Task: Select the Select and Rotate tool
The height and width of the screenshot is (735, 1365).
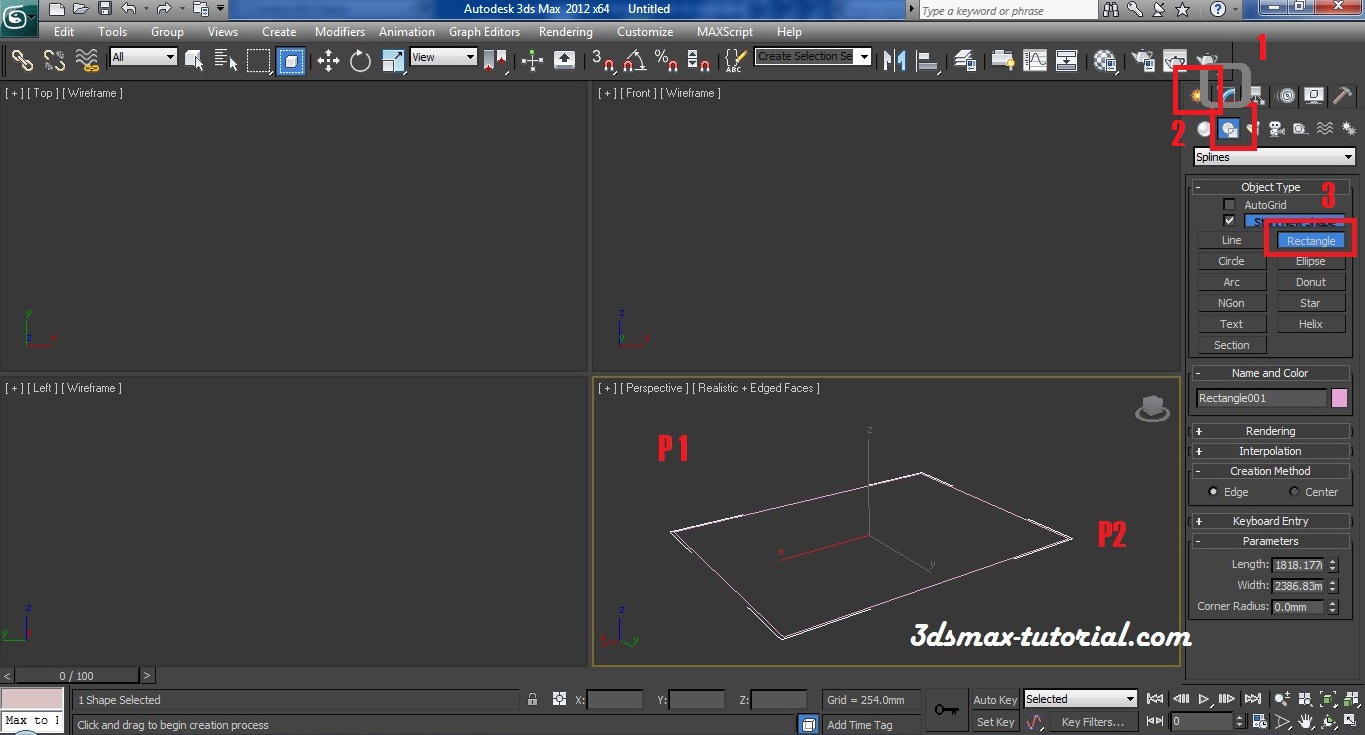Action: 361,60
